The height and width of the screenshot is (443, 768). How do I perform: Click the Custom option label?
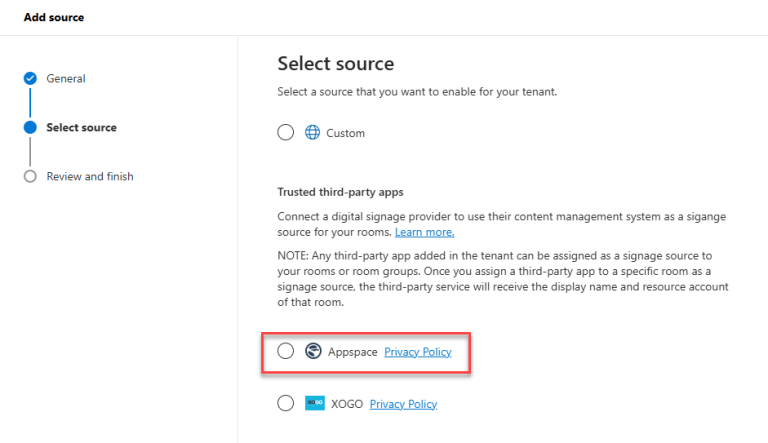click(x=346, y=133)
